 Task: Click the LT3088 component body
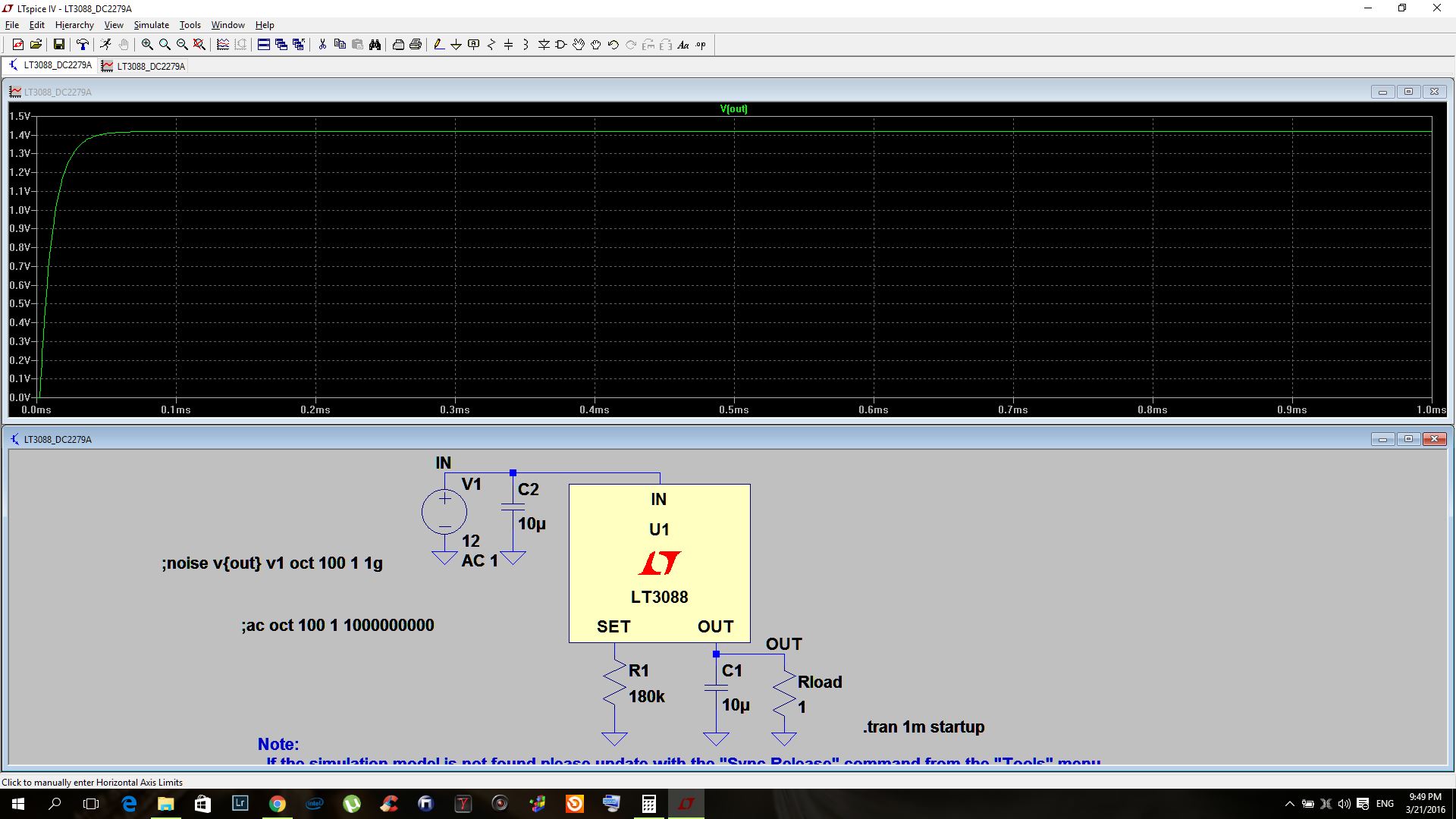click(x=660, y=563)
